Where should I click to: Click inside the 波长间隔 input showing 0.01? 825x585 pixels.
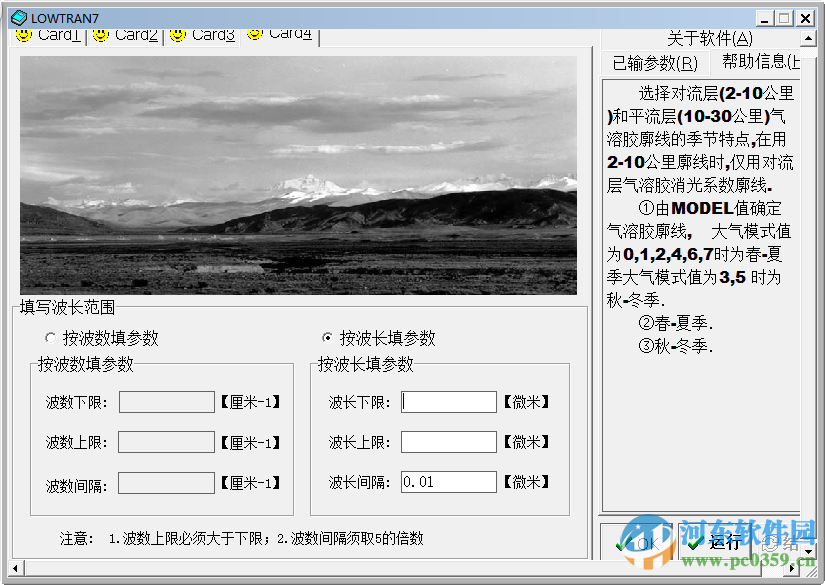coord(450,481)
